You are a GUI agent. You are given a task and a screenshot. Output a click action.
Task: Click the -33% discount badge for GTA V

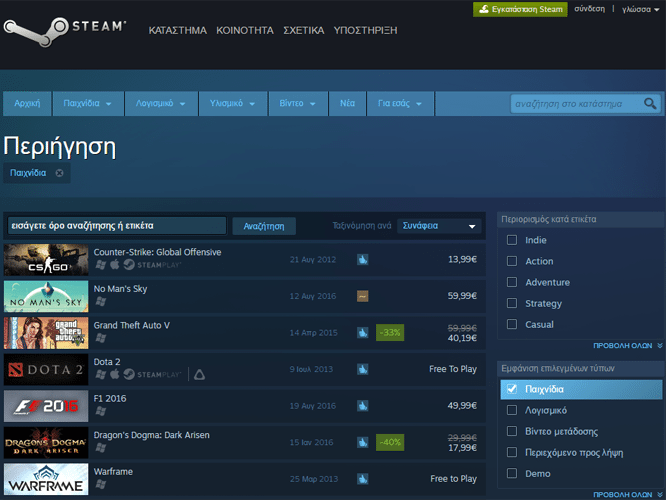coord(389,332)
